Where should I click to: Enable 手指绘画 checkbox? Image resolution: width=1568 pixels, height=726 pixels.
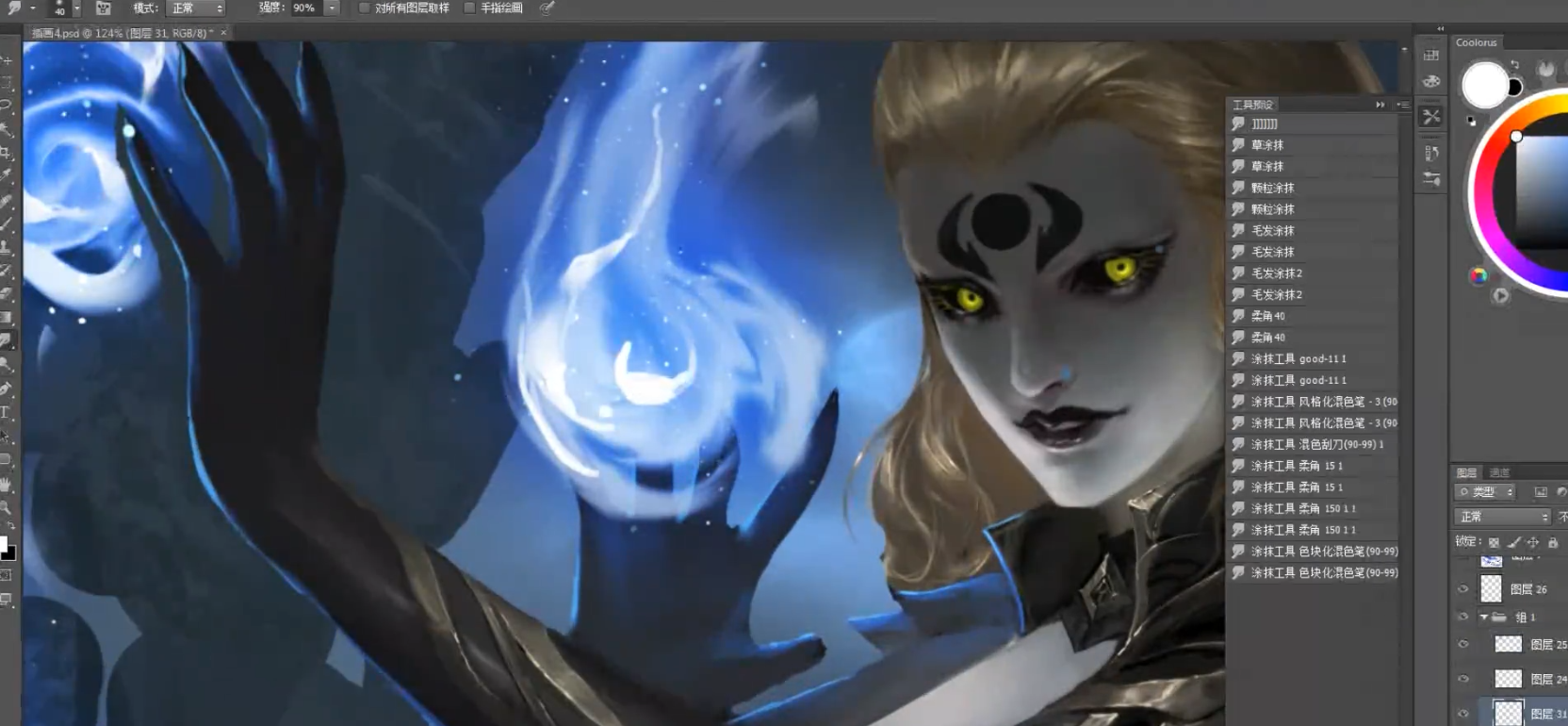pyautogui.click(x=469, y=8)
